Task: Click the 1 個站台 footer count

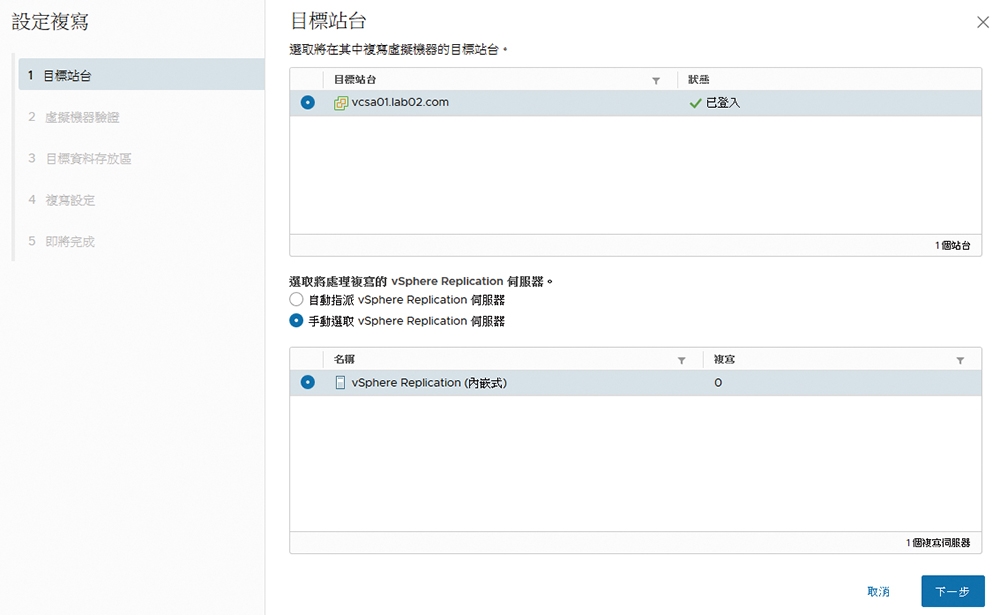Action: pyautogui.click(x=953, y=246)
